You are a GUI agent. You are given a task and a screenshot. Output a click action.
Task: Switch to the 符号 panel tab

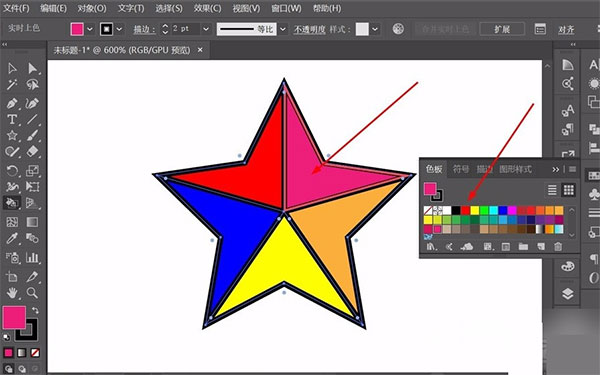(x=460, y=169)
